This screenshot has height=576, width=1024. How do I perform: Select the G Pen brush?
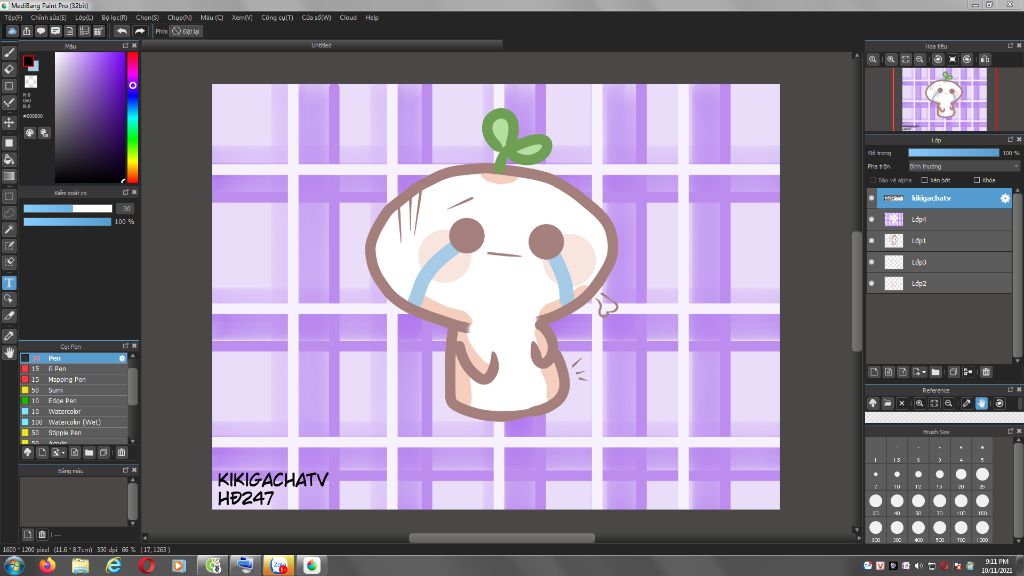click(74, 369)
